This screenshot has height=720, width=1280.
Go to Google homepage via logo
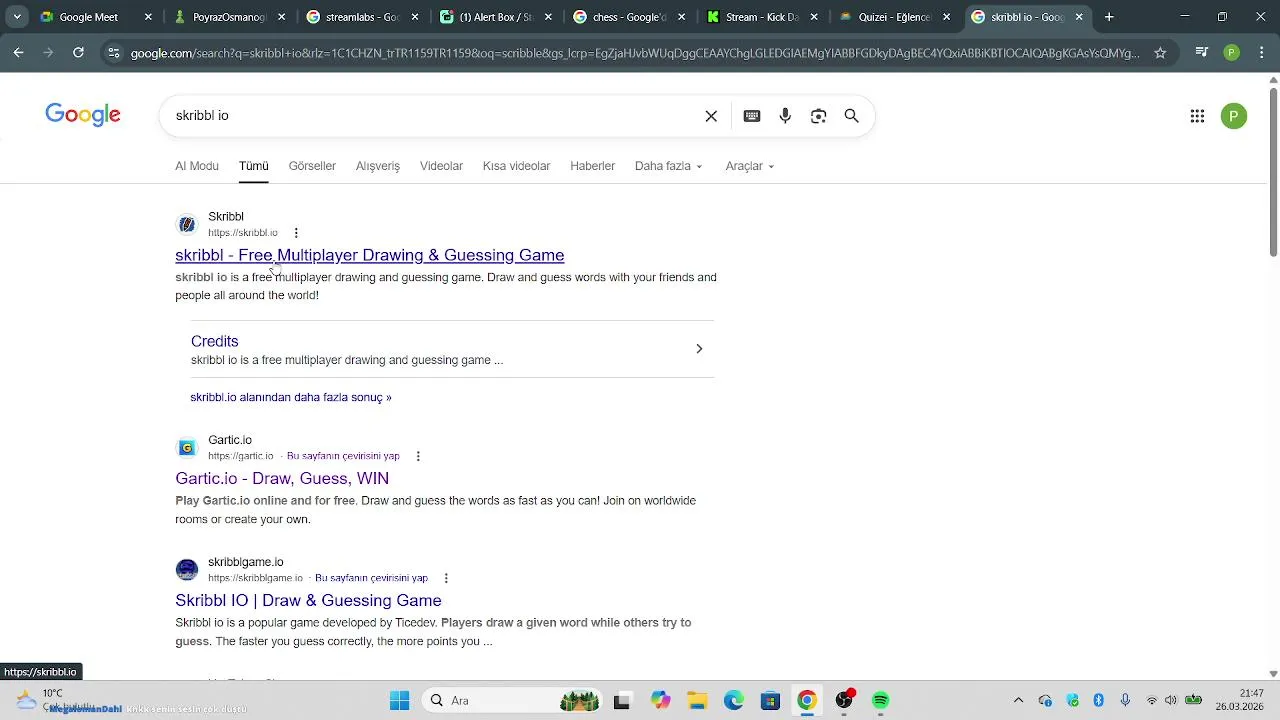pyautogui.click(x=83, y=115)
